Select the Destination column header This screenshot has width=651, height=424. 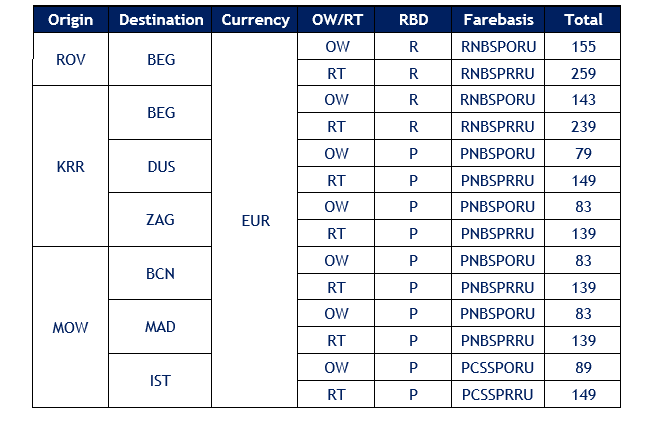point(160,20)
